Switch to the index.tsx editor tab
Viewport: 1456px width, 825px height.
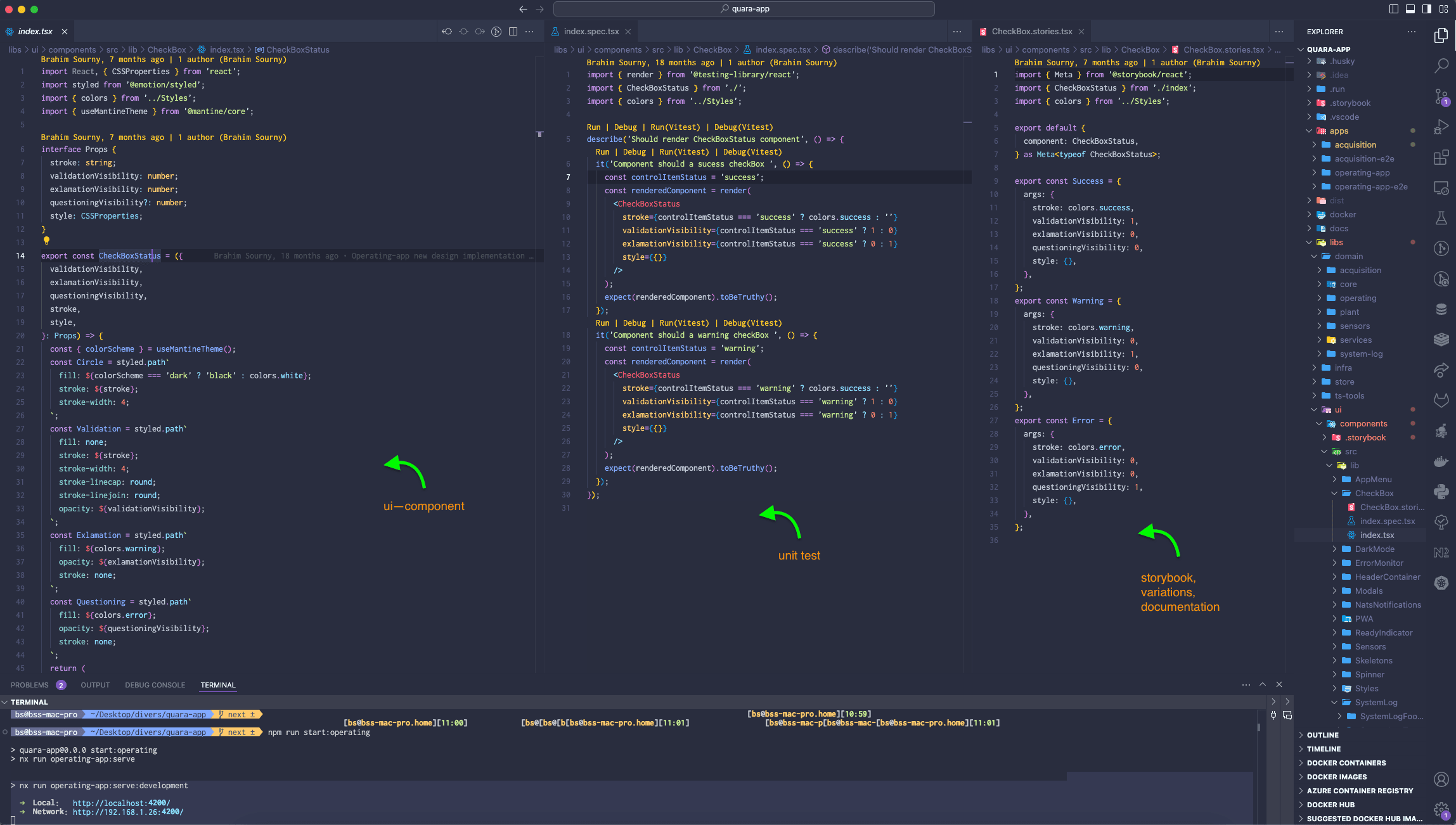(35, 32)
